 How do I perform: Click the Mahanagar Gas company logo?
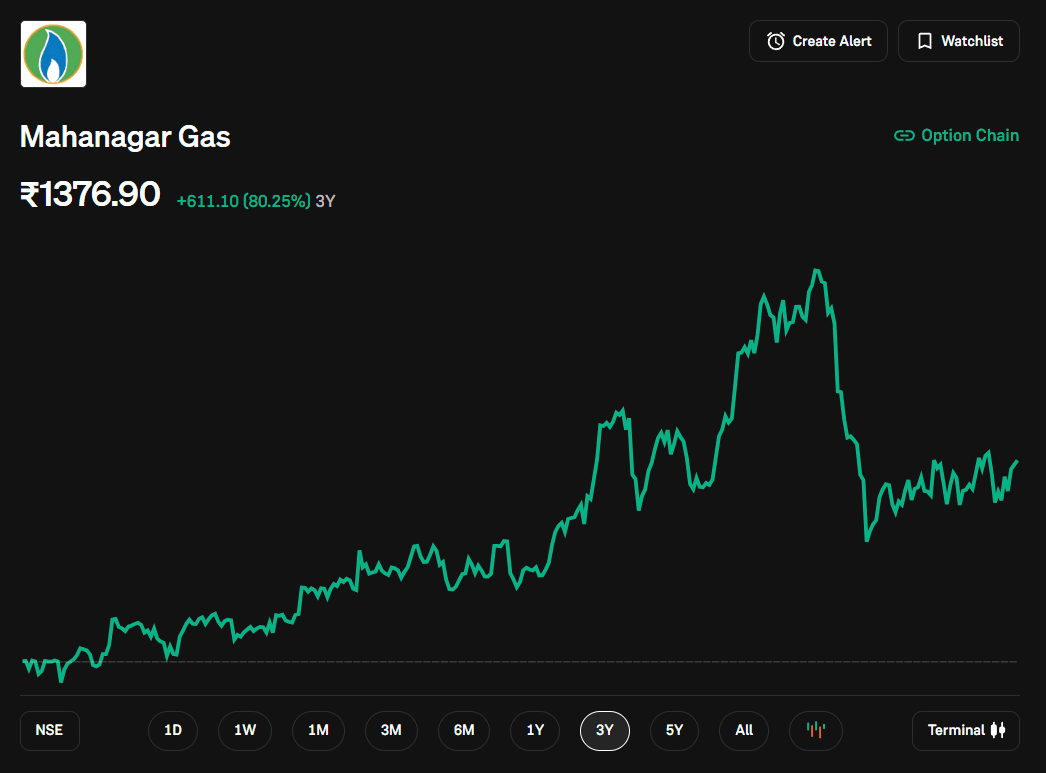[53, 54]
